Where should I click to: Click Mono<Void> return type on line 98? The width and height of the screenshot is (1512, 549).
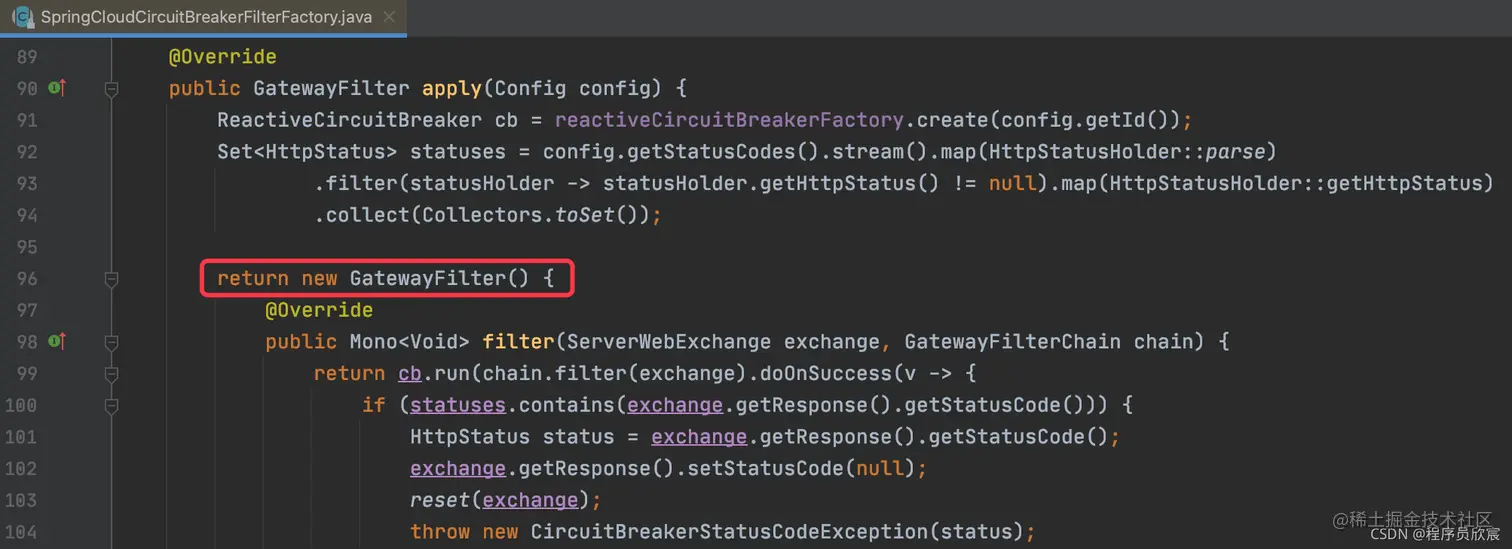409,342
